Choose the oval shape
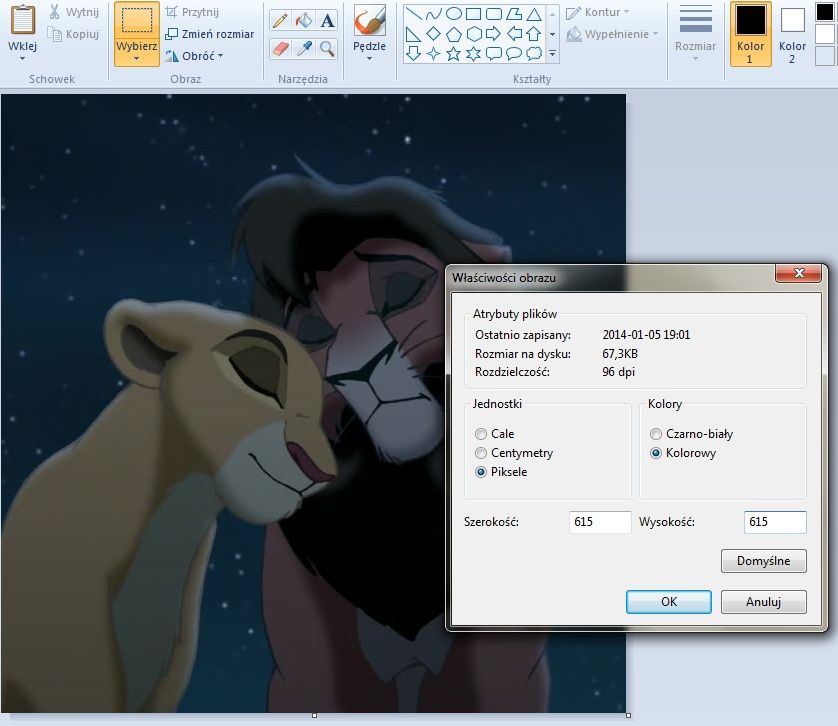Screen dimensions: 838x726 (x=454, y=14)
